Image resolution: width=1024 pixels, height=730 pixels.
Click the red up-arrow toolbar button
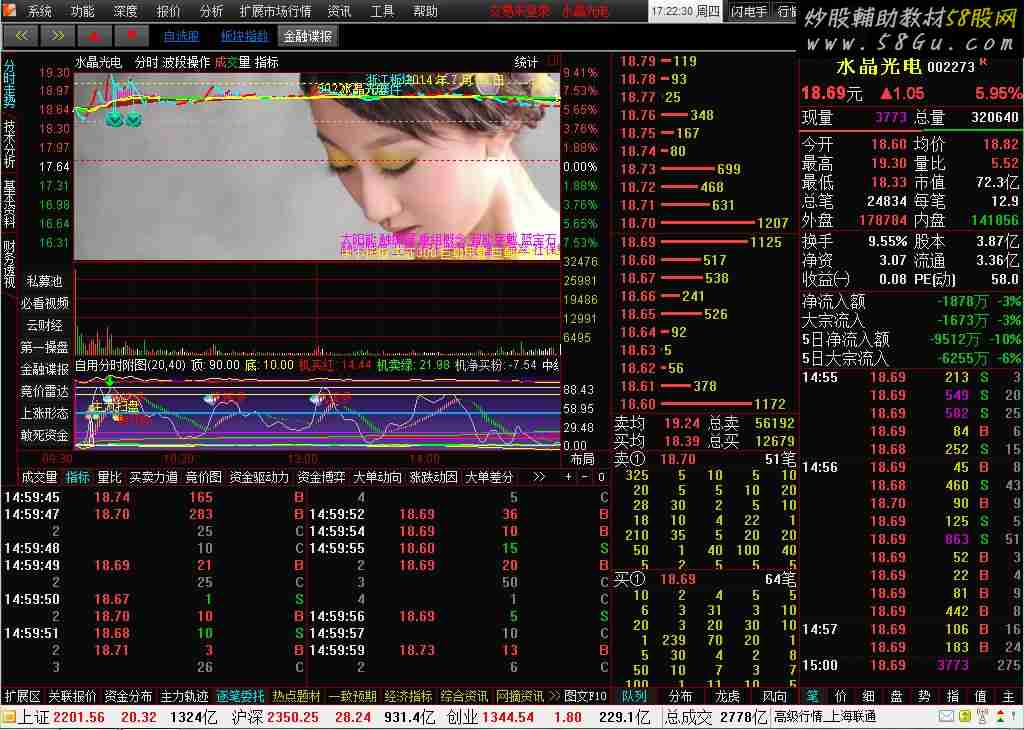(x=93, y=36)
